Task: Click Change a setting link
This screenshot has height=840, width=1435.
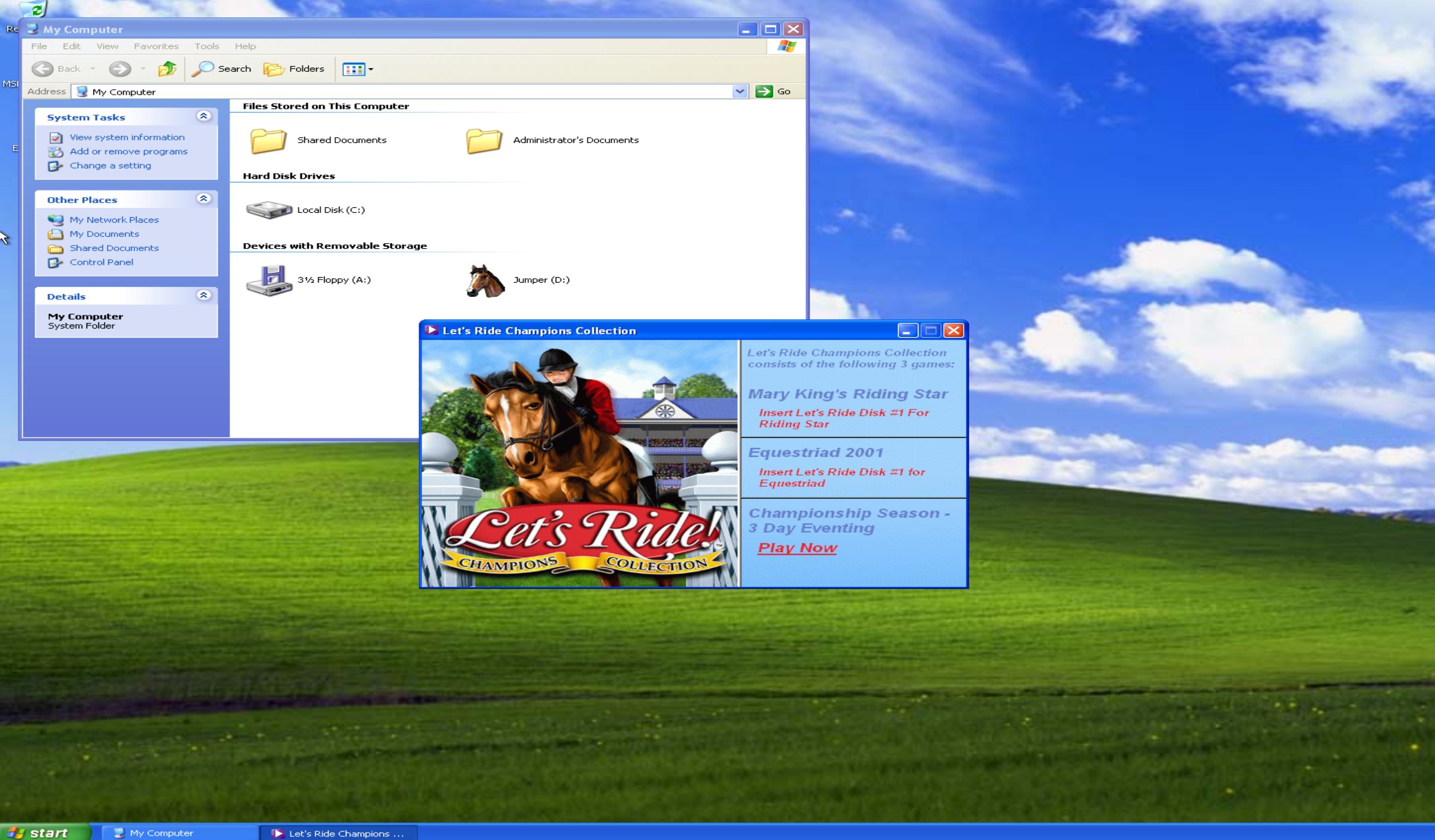Action: [110, 166]
